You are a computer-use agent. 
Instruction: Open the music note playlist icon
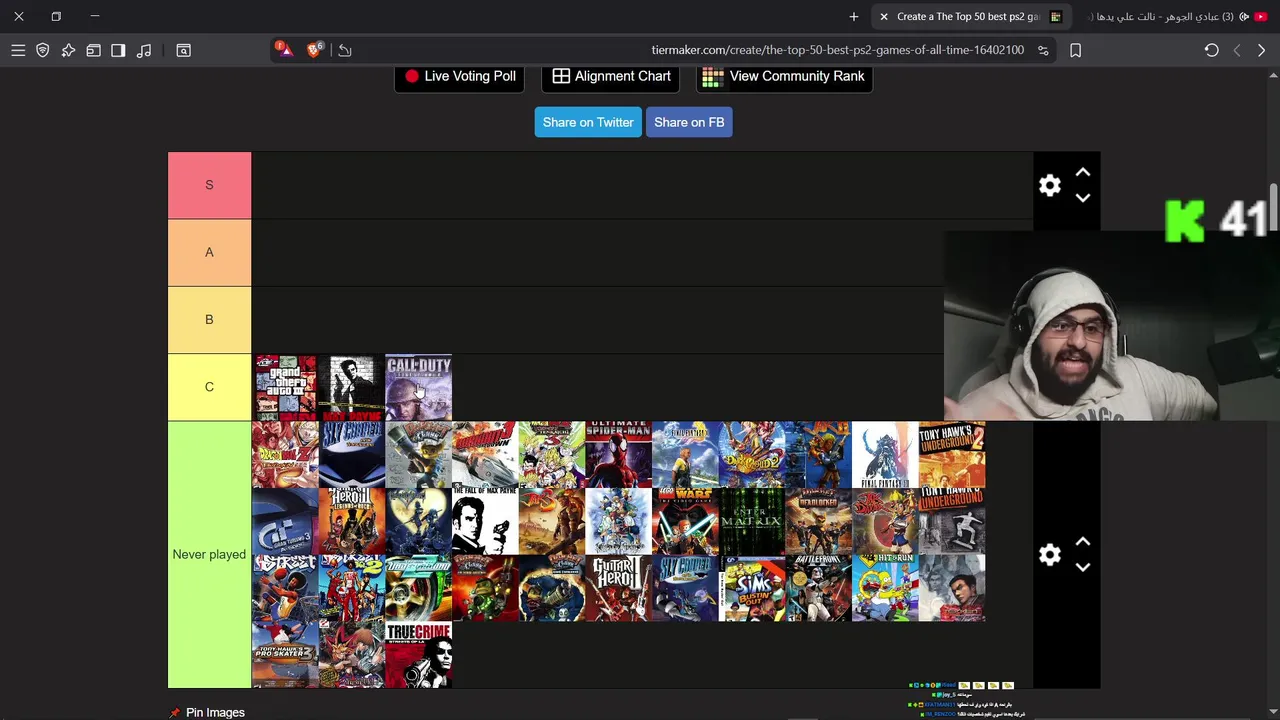point(144,50)
